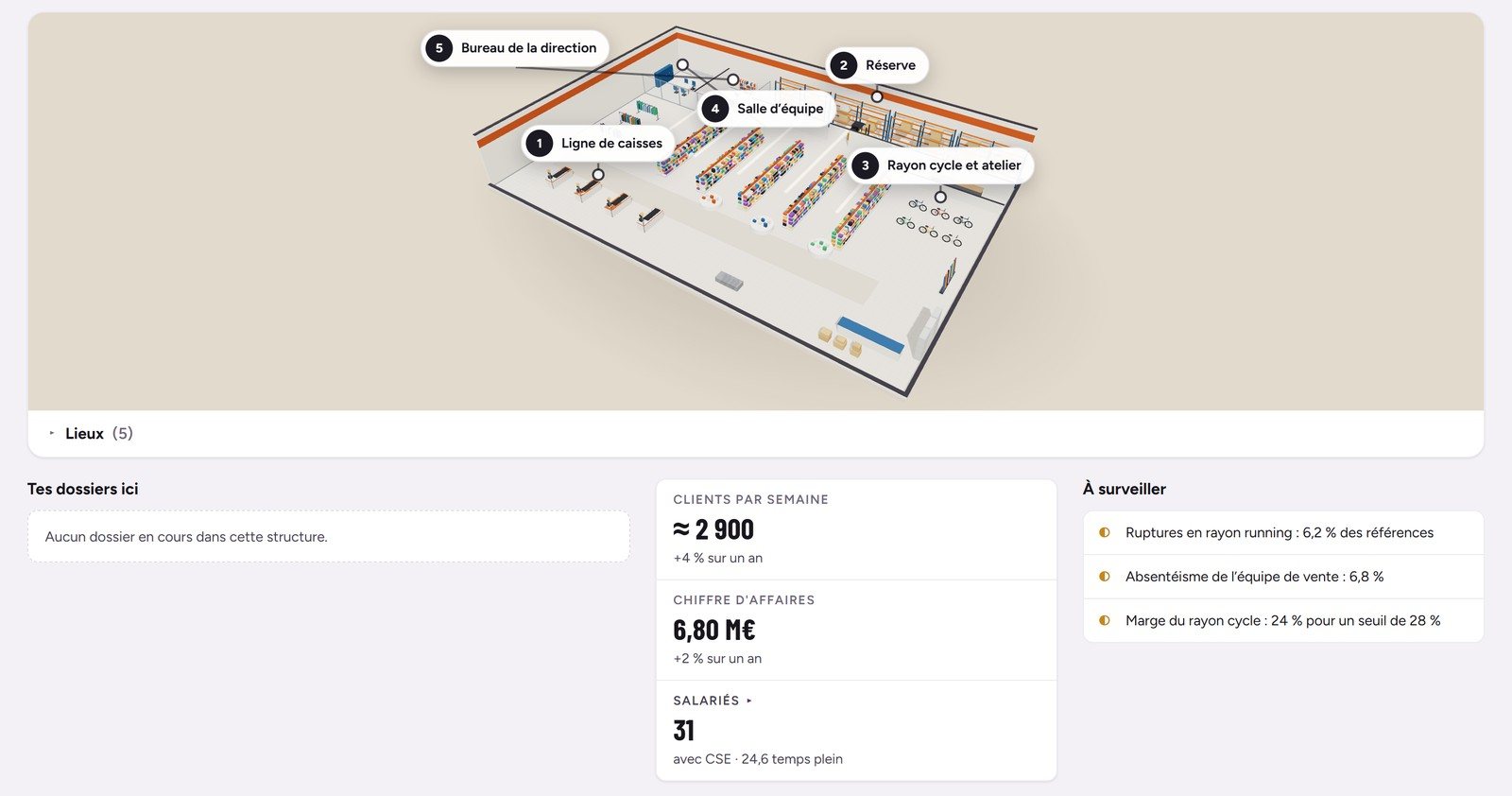Viewport: 1512px width, 796px height.
Task: Click the "Clients par semaine" label
Action: 750,499
